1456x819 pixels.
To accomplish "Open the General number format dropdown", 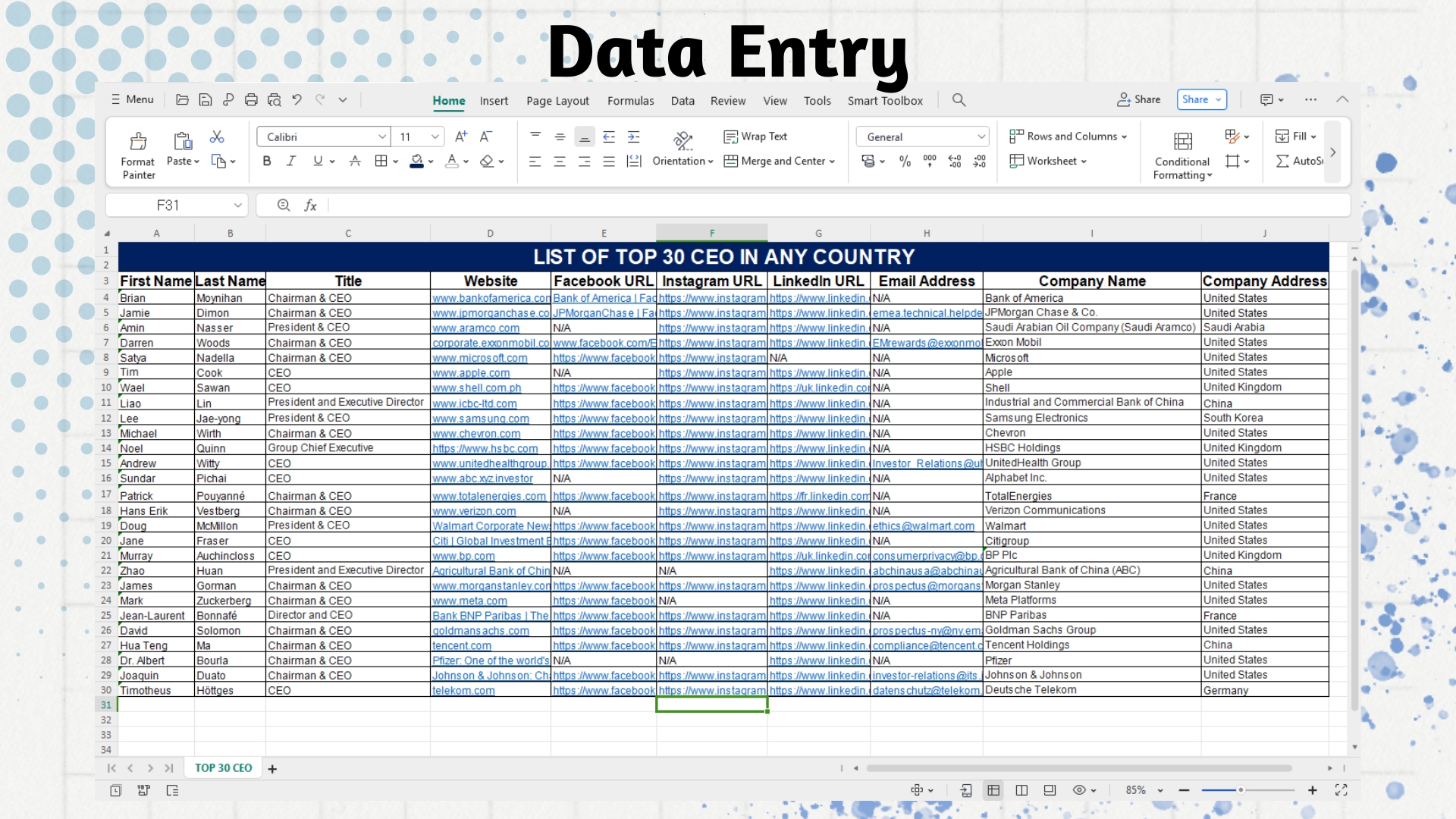I will (x=981, y=137).
